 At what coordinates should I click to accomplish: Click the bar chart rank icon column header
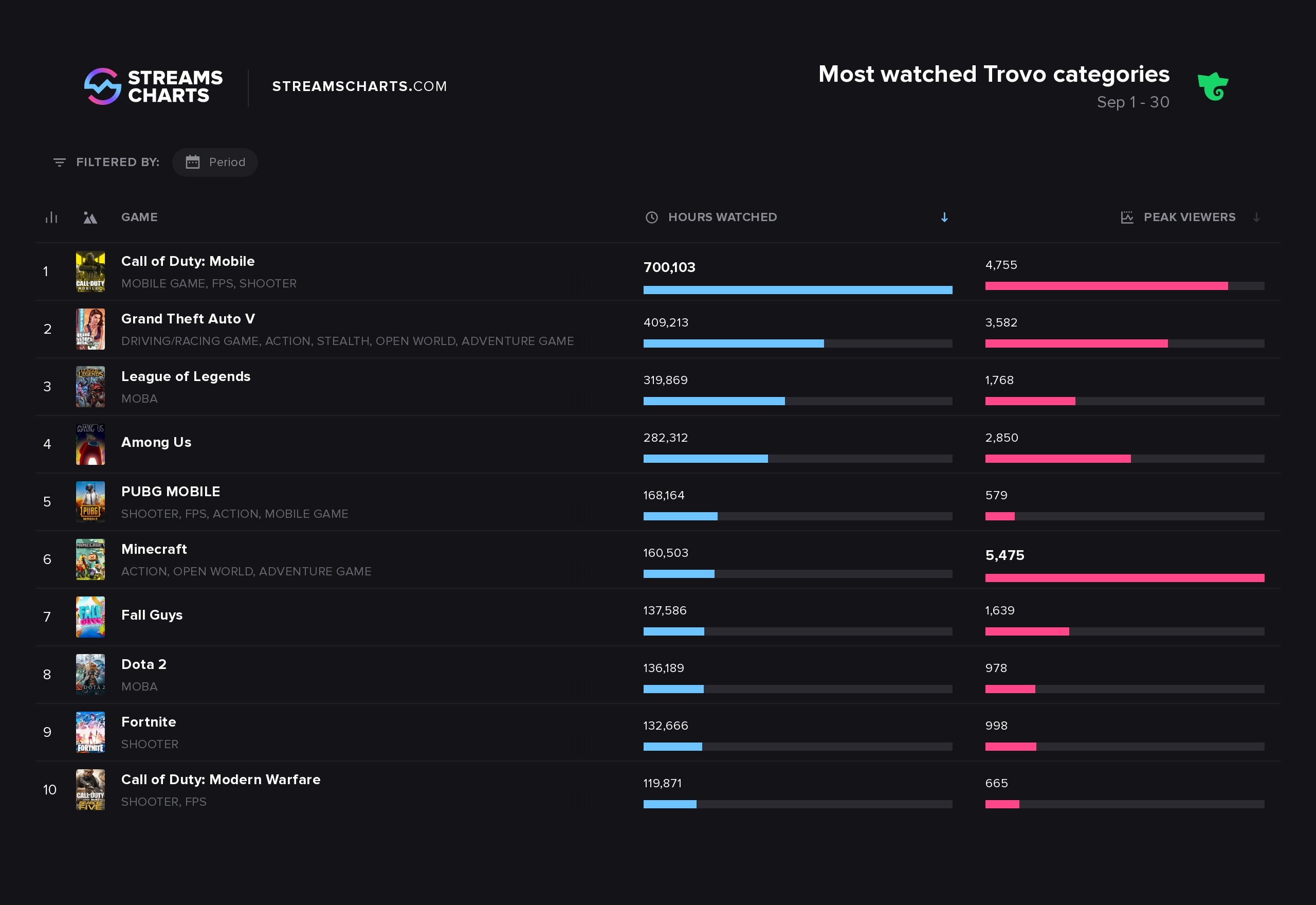(51, 217)
